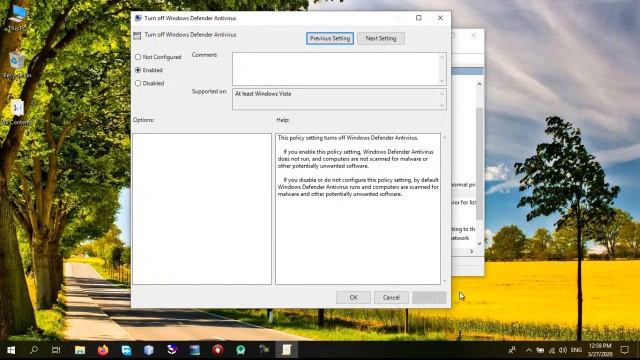Open the blue monitor app on the taskbar
This screenshot has width=640, height=360.
tap(126, 350)
